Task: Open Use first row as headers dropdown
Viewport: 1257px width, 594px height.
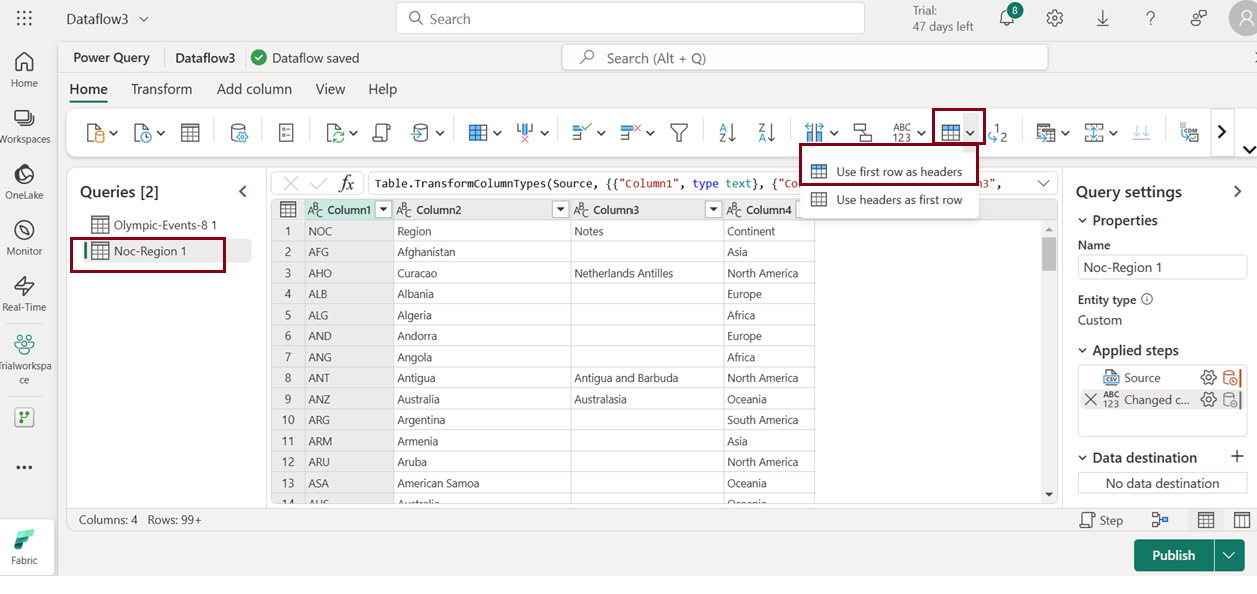Action: click(x=970, y=132)
